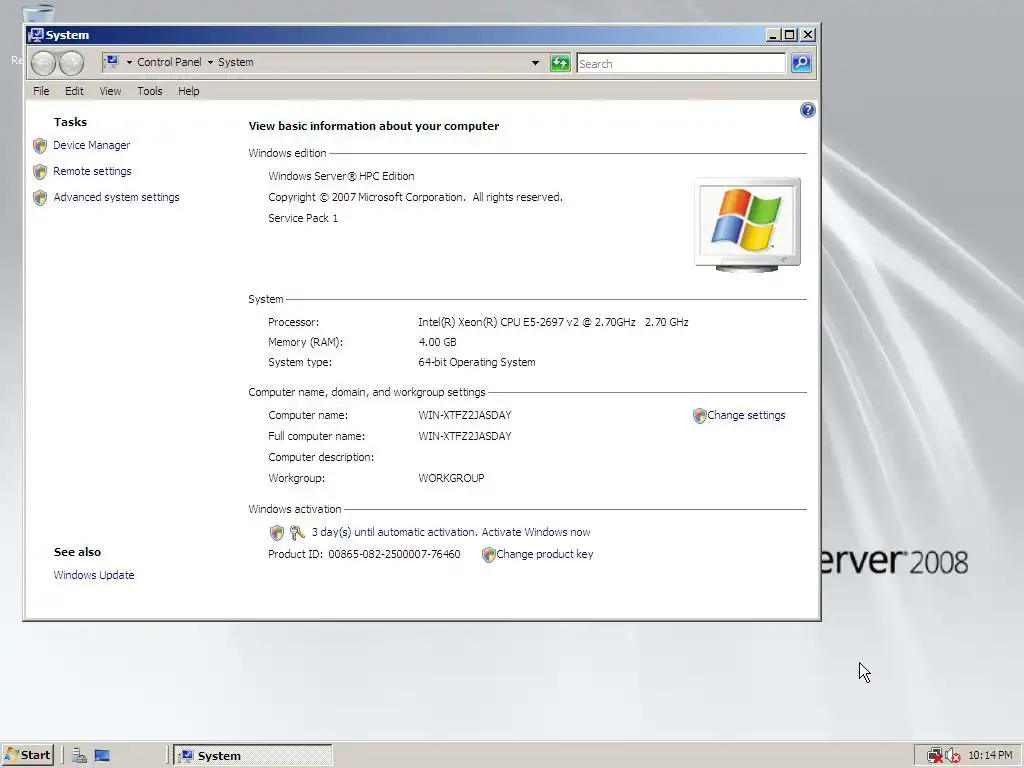Click the taskbar clock showing 10:14 PM
Viewport: 1024px width, 768px height.
click(990, 756)
